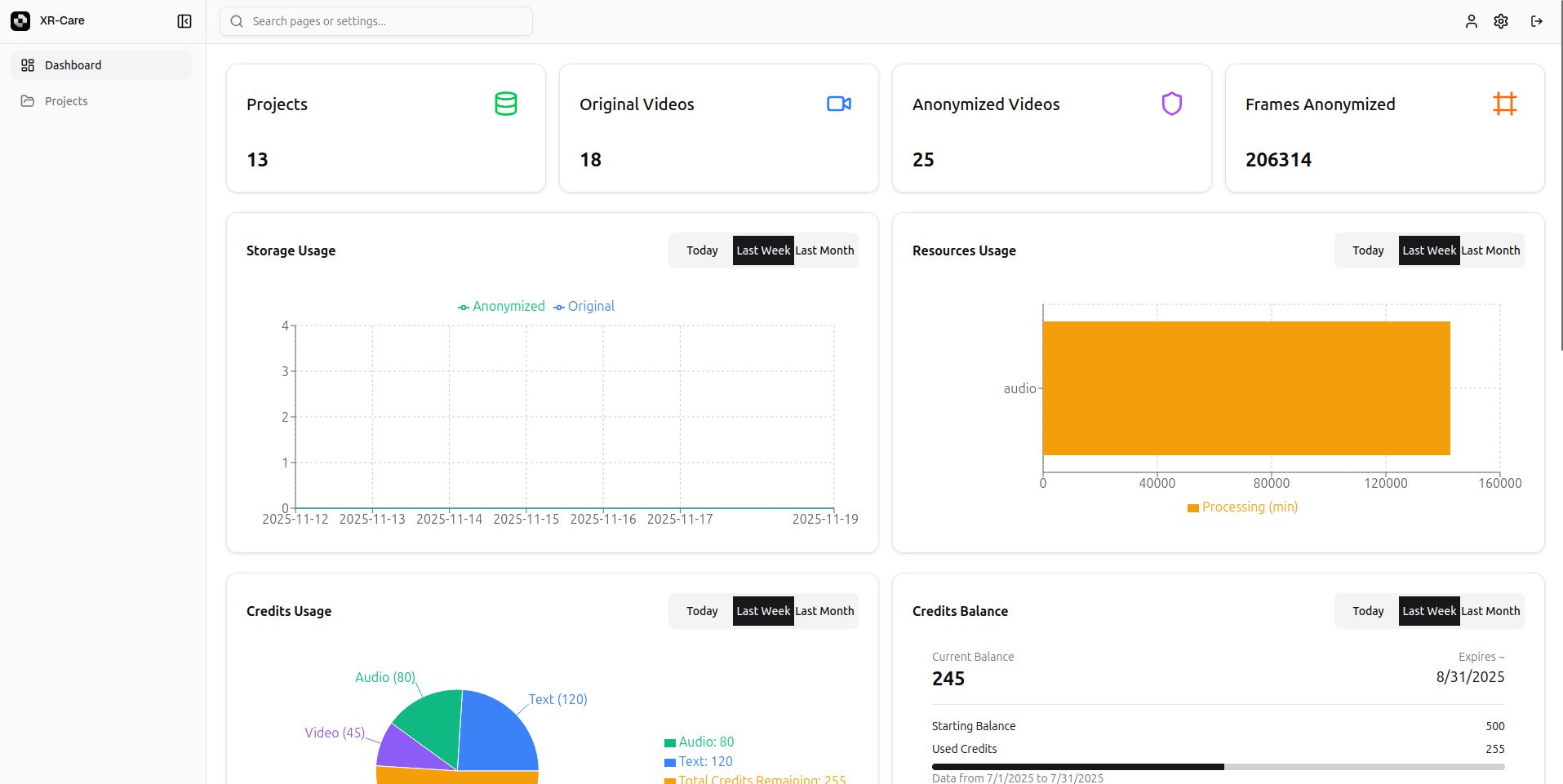This screenshot has height=784, width=1563.
Task: Select Last Week in Credits Usage
Action: 763,611
